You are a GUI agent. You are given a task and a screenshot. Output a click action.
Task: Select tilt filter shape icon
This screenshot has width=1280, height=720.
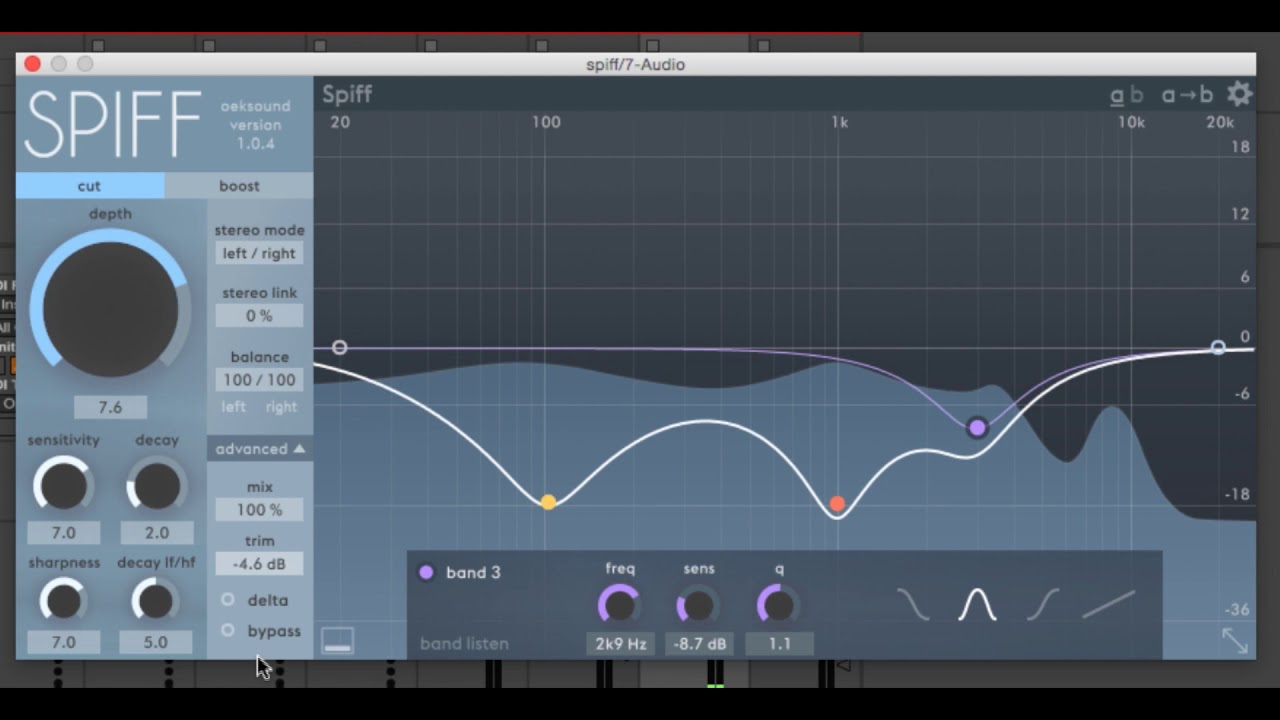(1109, 604)
